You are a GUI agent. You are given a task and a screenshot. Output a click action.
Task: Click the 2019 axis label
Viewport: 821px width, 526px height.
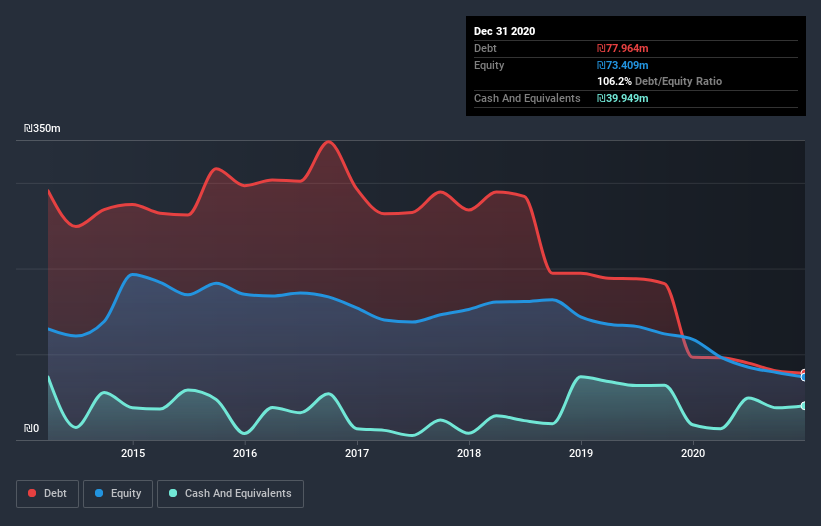click(581, 453)
